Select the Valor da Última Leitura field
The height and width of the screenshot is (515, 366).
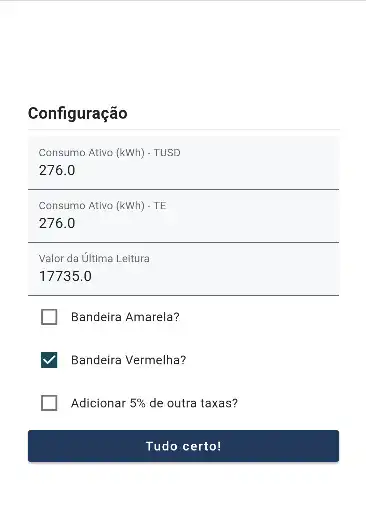click(183, 269)
